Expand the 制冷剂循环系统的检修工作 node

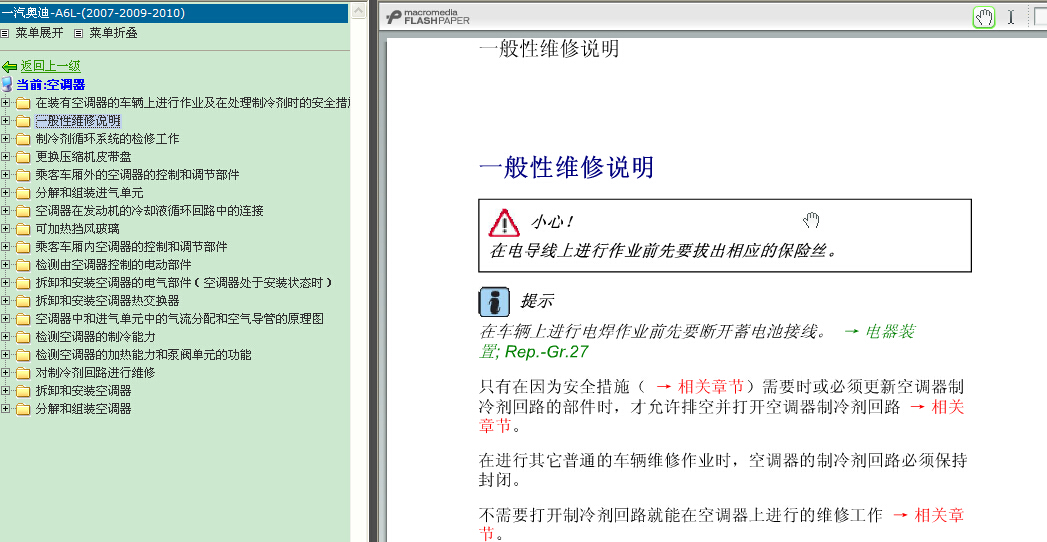(x=5, y=139)
